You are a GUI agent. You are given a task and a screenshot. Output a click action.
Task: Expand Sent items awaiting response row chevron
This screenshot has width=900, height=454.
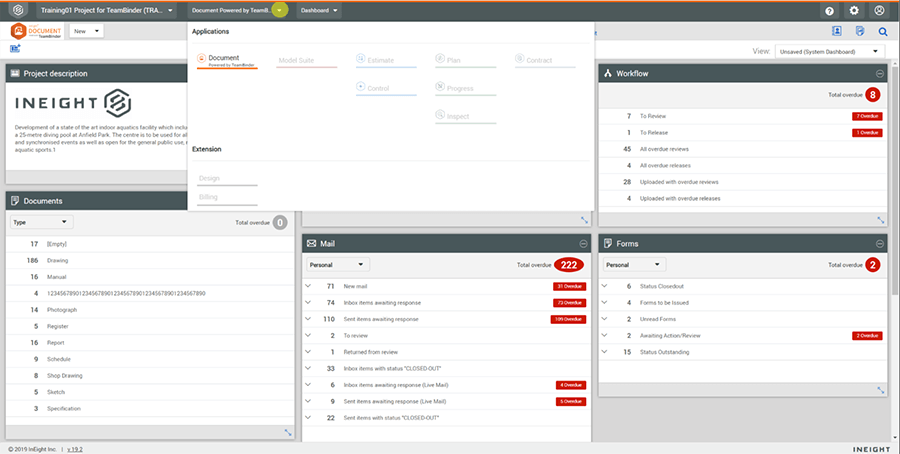(308, 319)
